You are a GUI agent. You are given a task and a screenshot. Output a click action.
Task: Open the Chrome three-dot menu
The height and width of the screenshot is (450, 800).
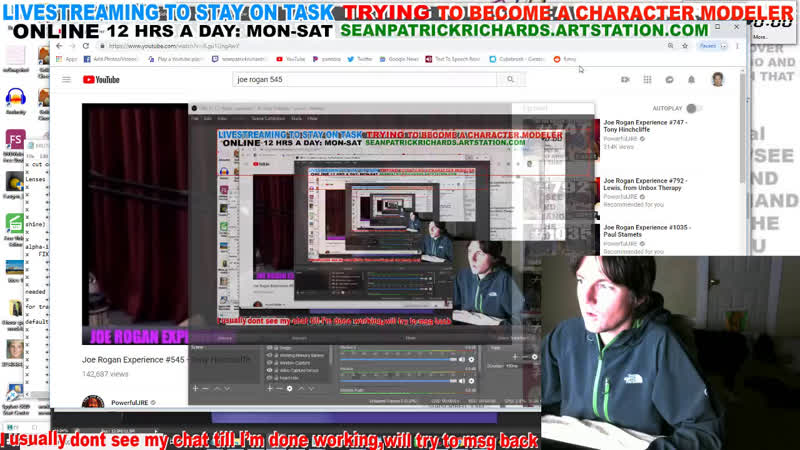(737, 46)
